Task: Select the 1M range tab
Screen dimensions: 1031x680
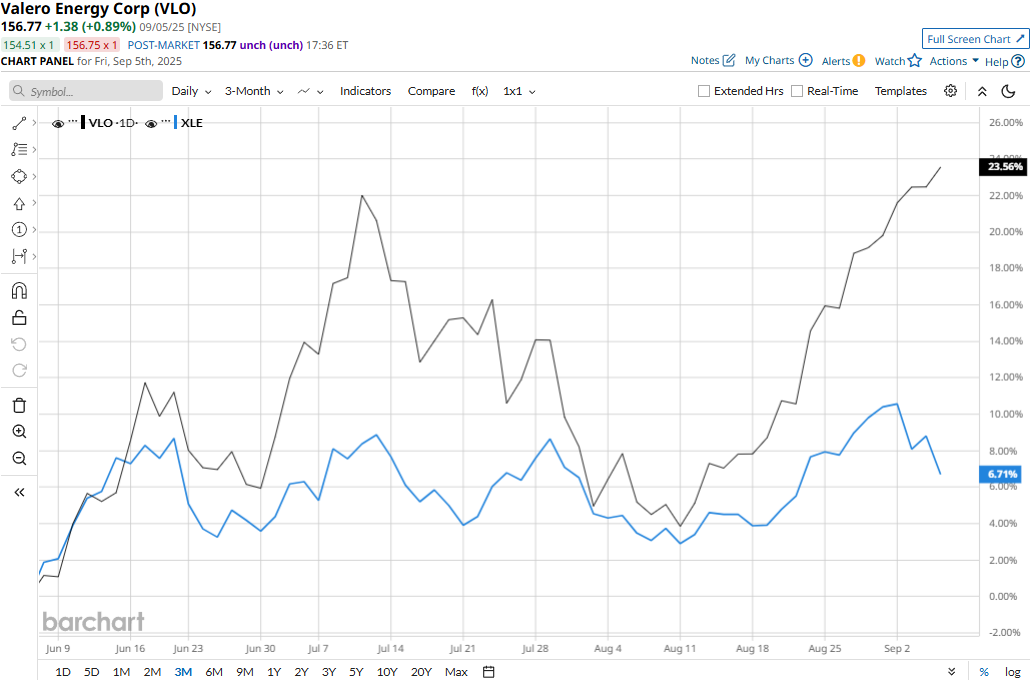Action: point(121,671)
